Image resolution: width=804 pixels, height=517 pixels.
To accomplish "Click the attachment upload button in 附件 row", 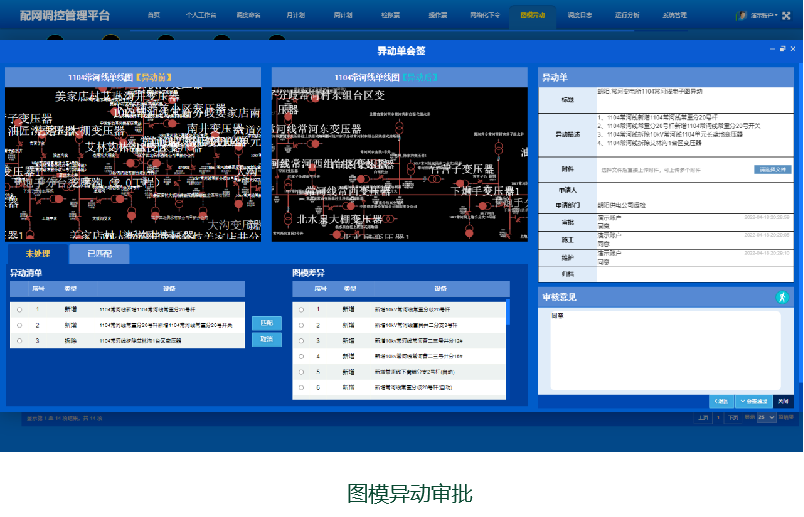I will pyautogui.click(x=771, y=170).
